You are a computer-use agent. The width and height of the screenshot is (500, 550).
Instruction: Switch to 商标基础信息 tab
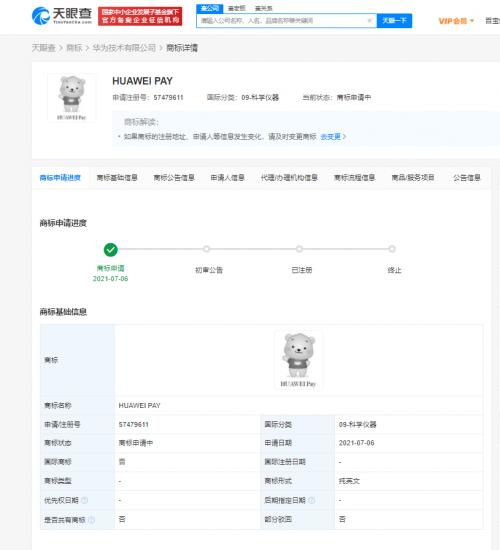117,178
